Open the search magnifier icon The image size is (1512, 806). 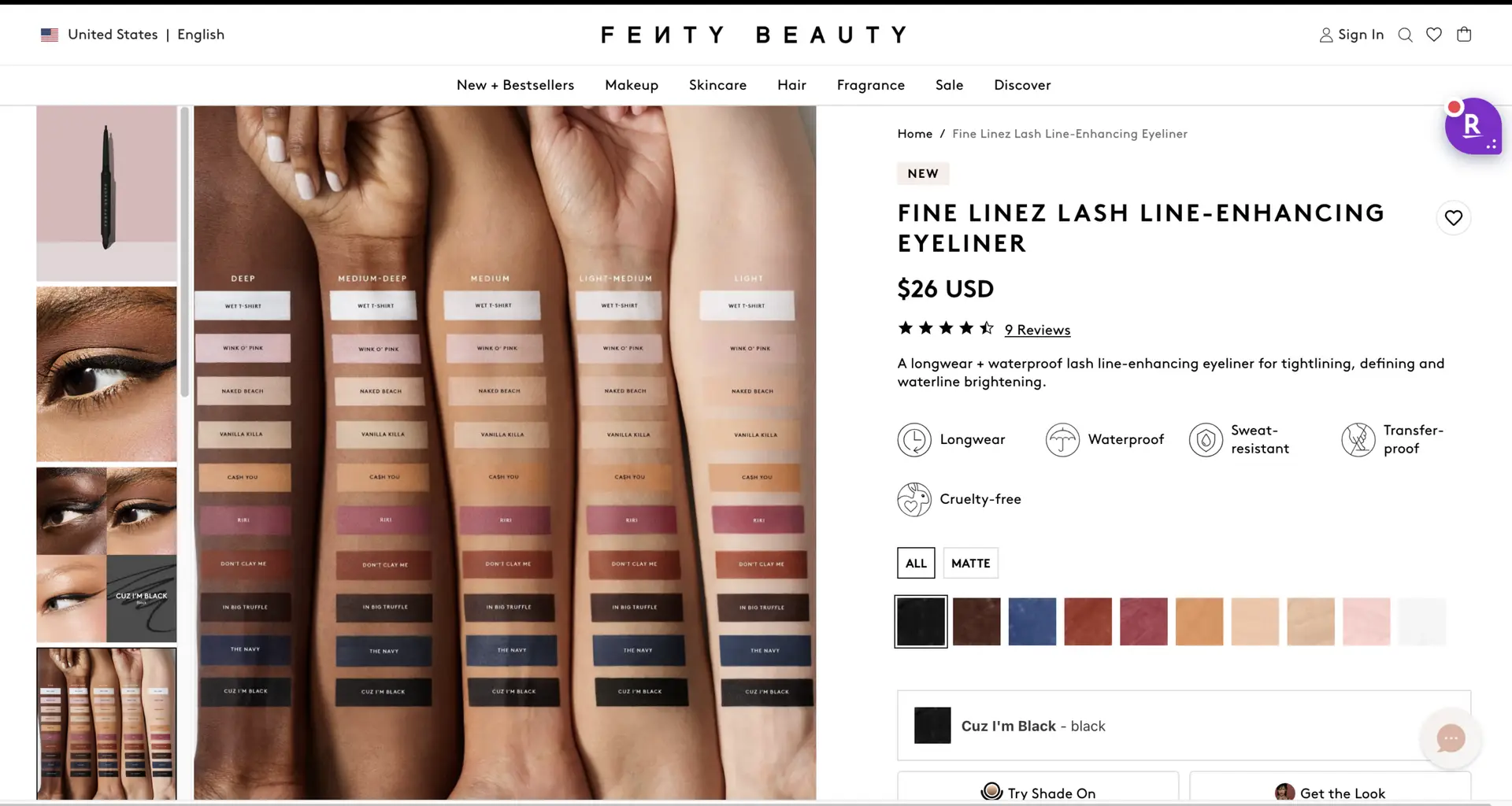[x=1405, y=35]
